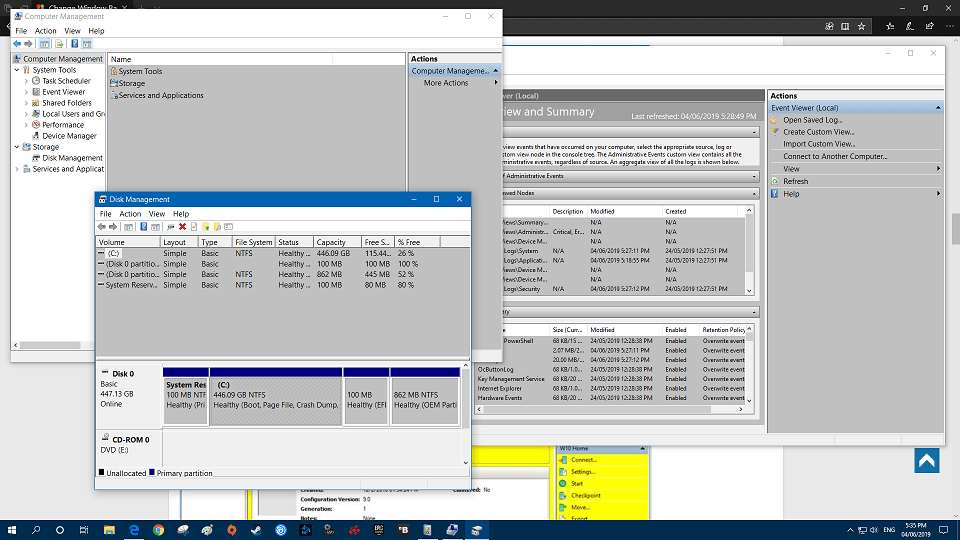Viewport: 960px width, 540px height.
Task: Click Export List icon in Computer Management toolbar
Action: point(59,44)
